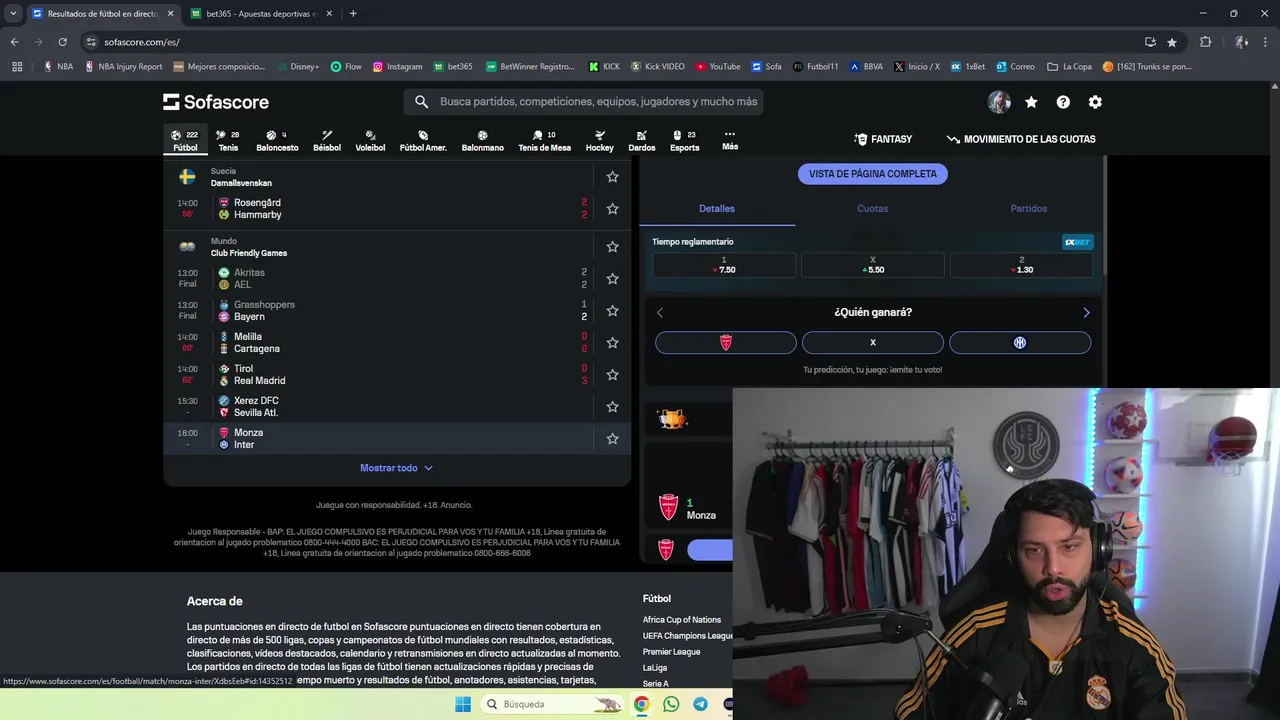The width and height of the screenshot is (1280, 720).
Task: Open the Tenis sport icon
Action: pos(228,140)
